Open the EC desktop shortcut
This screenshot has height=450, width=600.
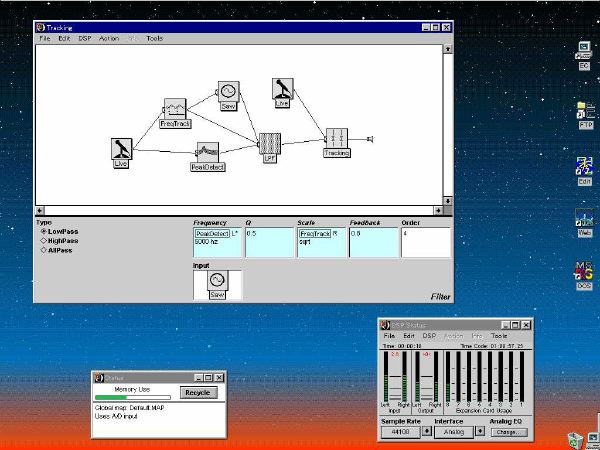584,56
